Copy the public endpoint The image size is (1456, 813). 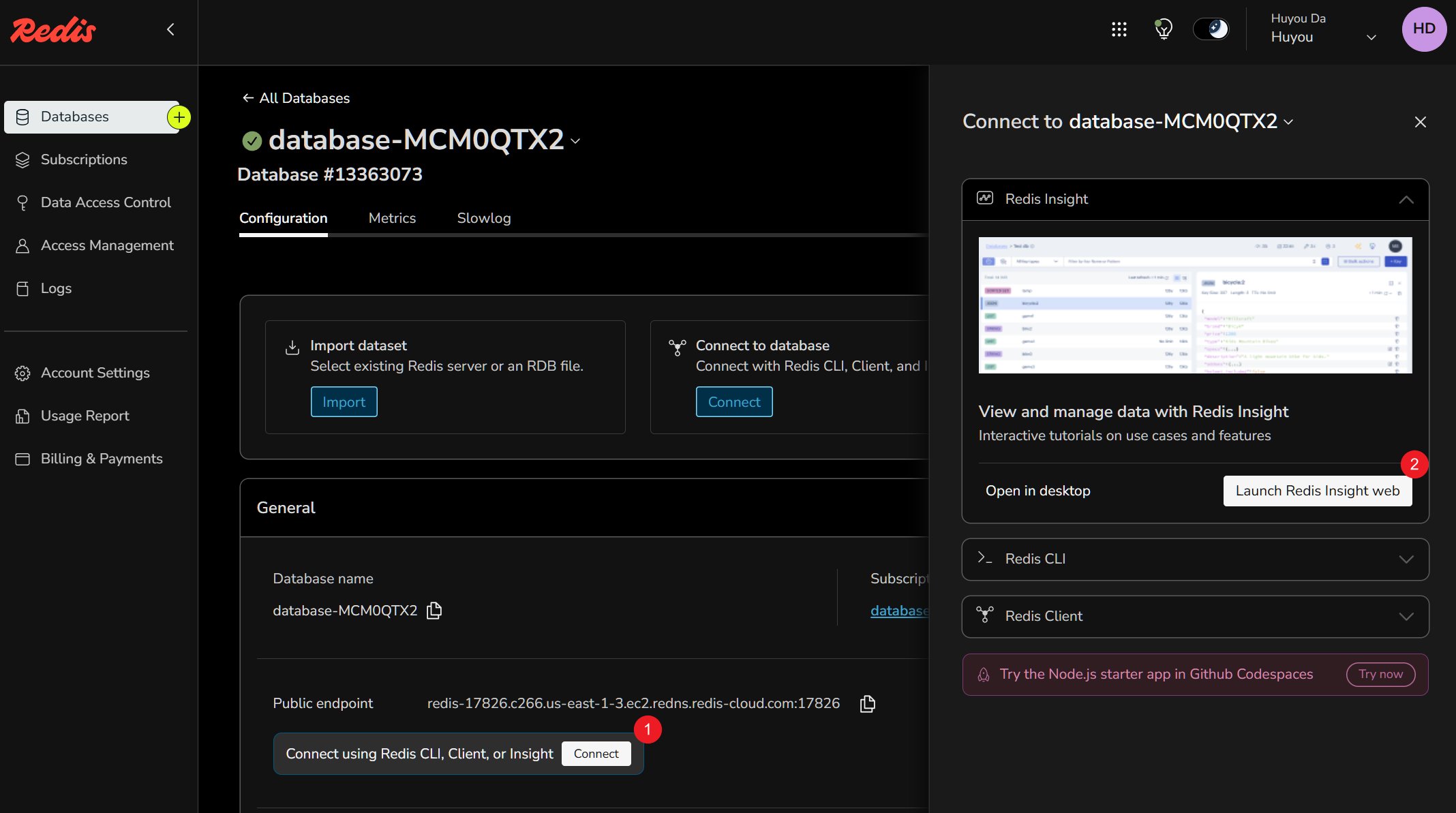[x=867, y=704]
